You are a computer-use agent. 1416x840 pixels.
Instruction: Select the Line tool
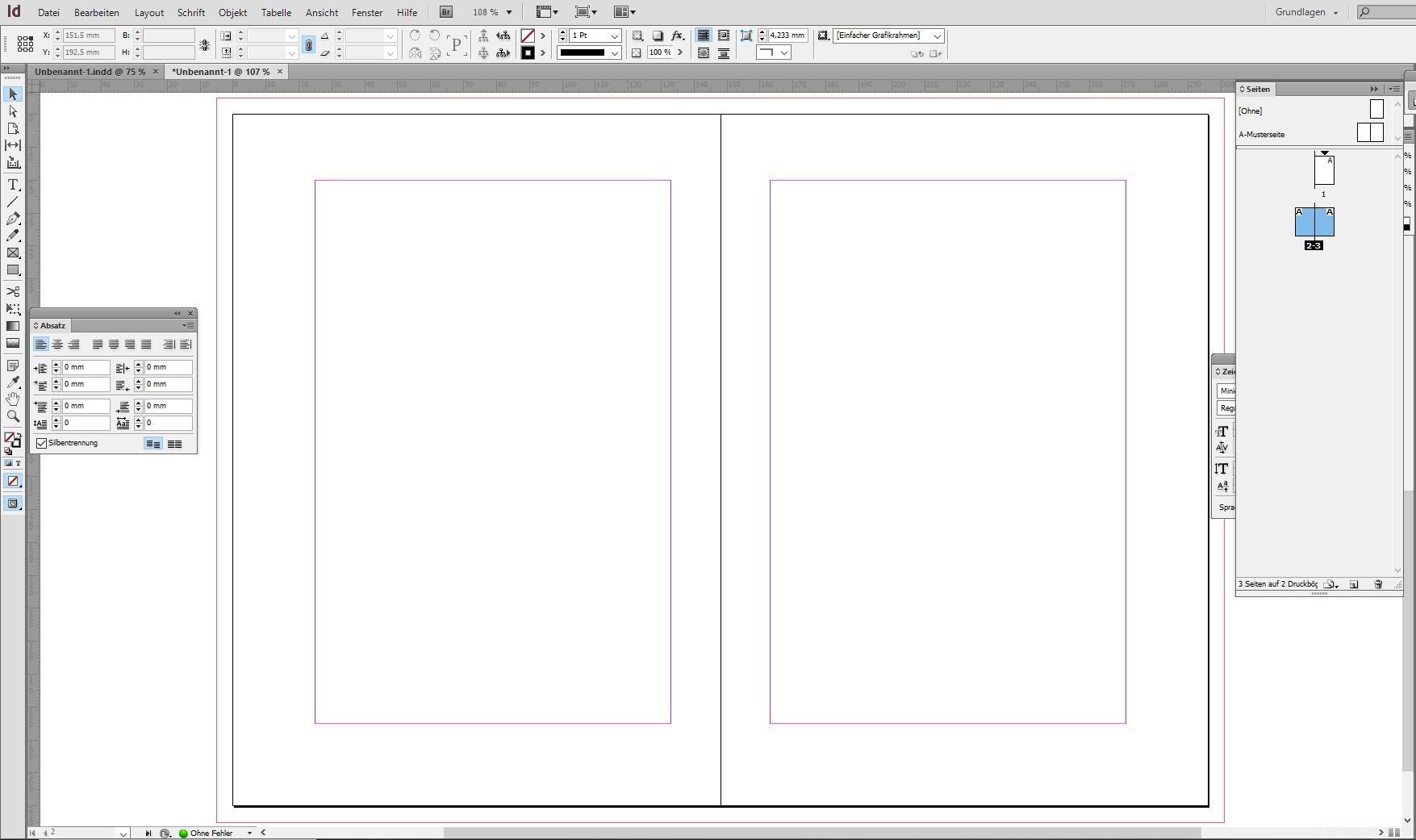pos(13,202)
